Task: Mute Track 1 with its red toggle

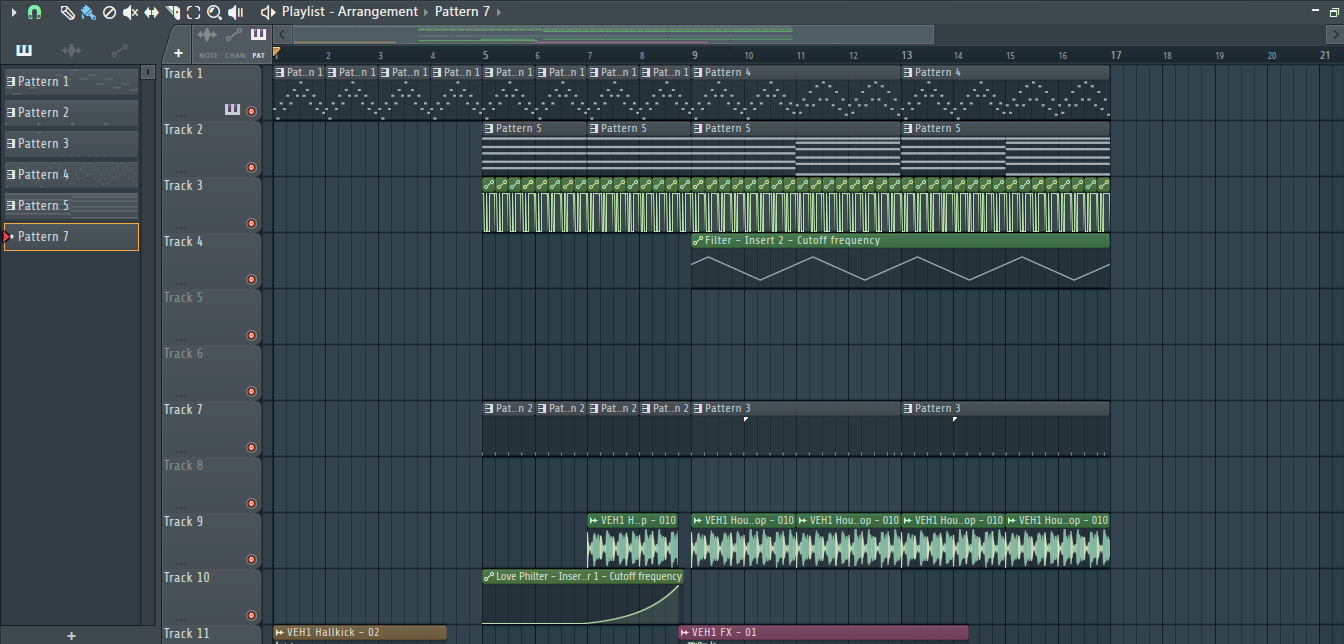Action: [251, 112]
